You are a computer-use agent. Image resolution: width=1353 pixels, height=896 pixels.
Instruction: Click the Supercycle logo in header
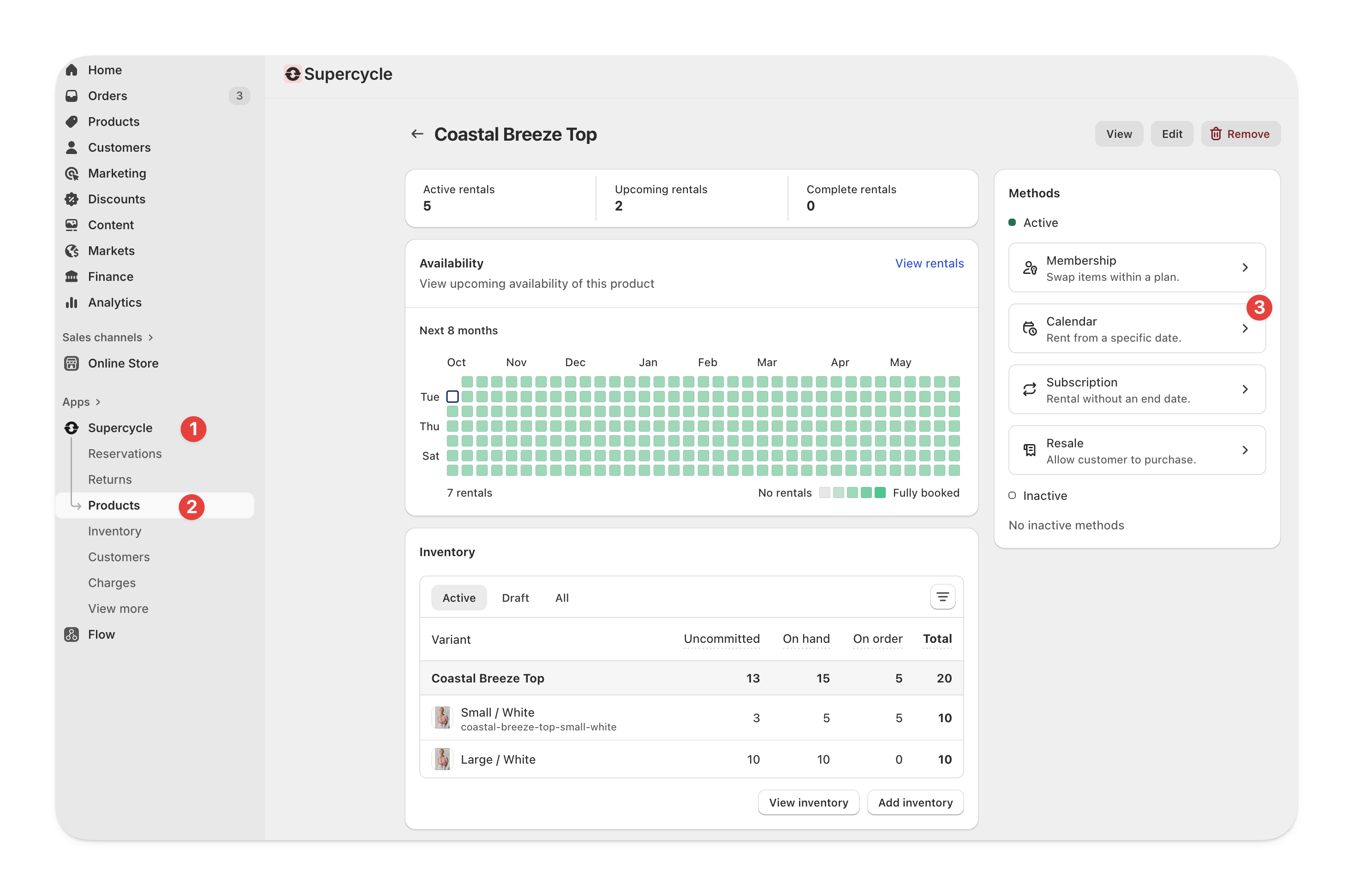292,74
